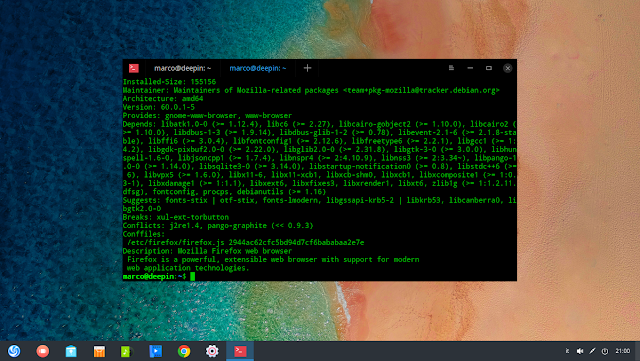Click the 'Provides: gnome-www-browser' line
The image size is (640, 361).
(x=207, y=116)
